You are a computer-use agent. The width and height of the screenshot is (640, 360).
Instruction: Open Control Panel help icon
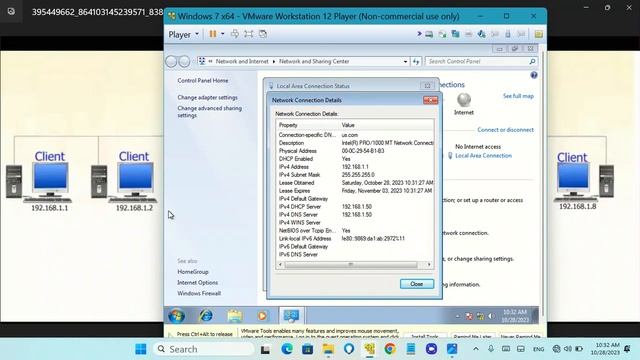533,75
